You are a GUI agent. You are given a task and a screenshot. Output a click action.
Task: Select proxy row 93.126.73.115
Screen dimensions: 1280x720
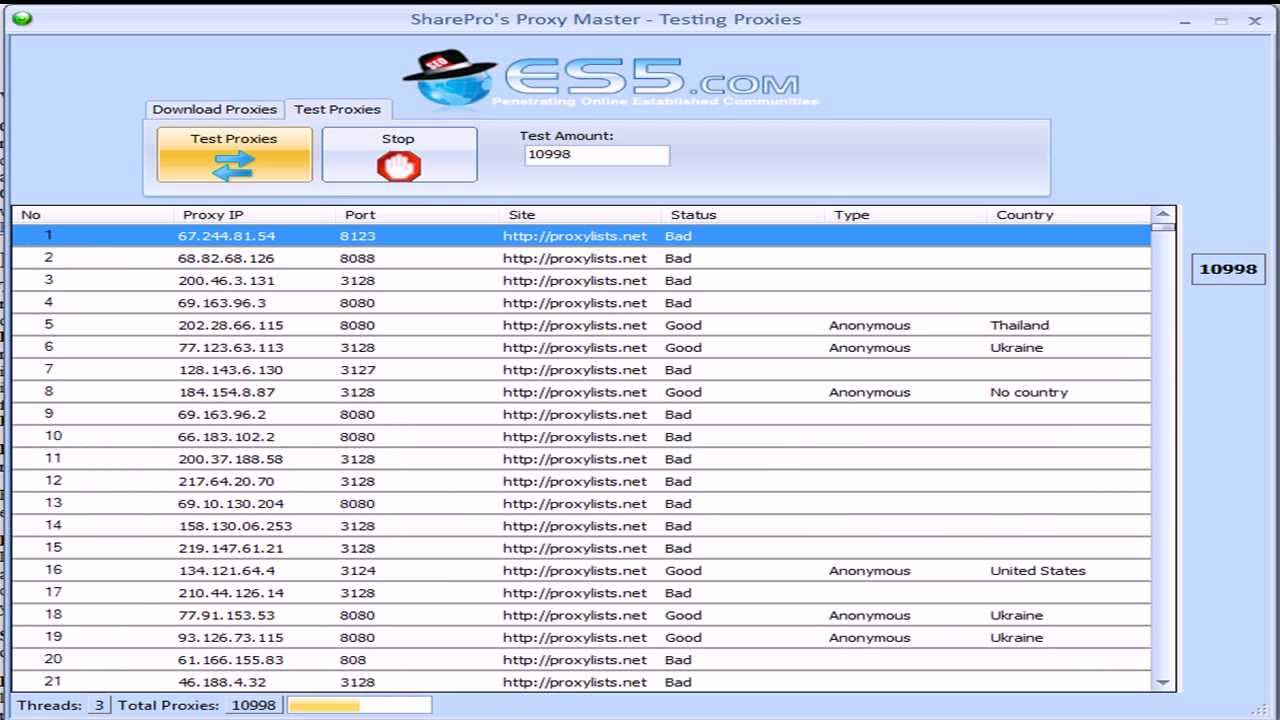(x=581, y=638)
